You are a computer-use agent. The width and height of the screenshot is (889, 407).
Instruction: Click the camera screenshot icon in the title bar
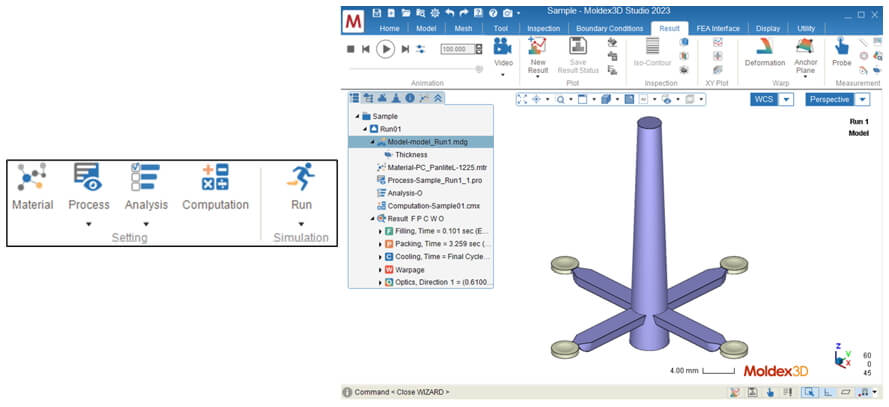point(508,12)
